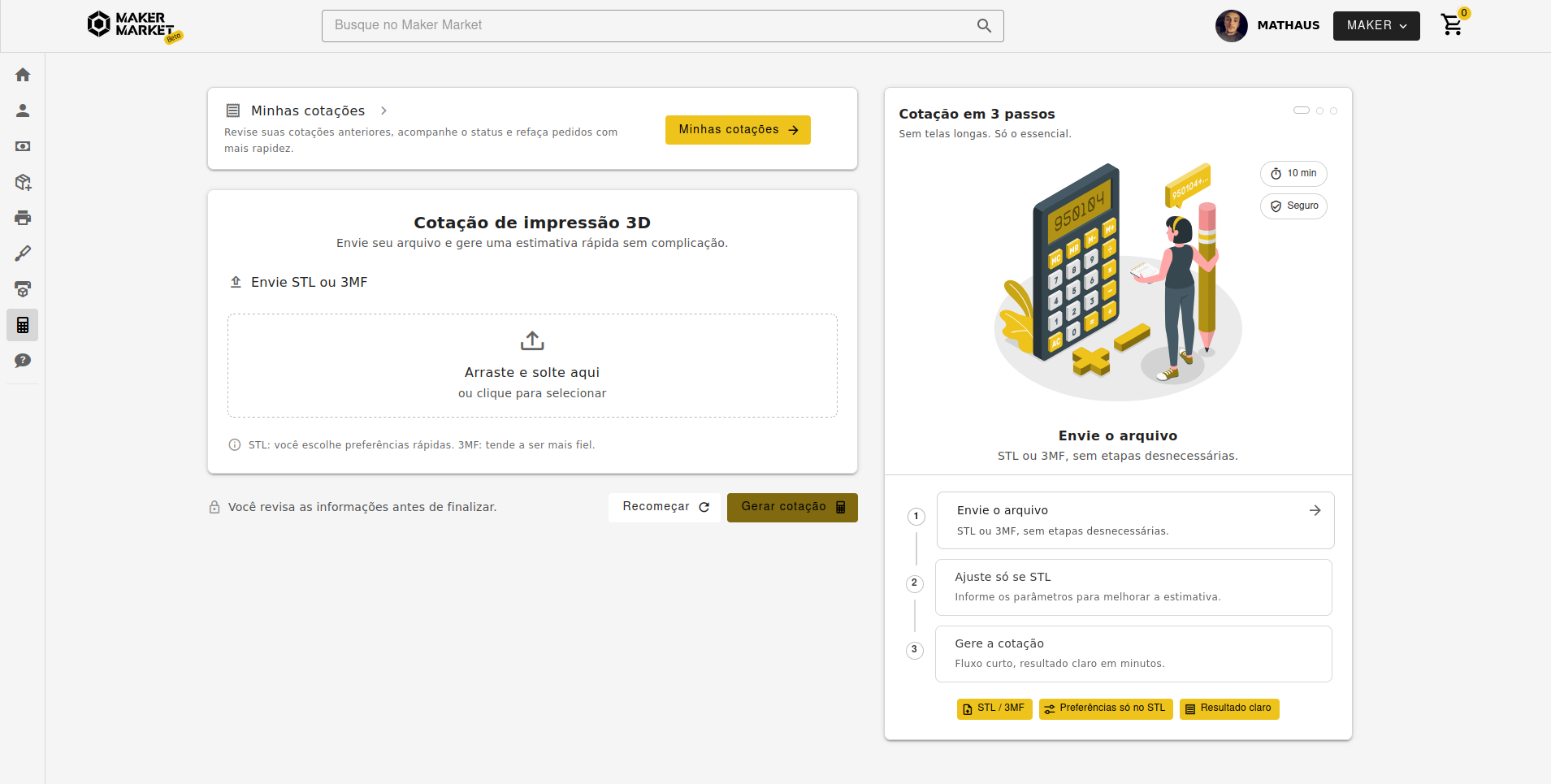Open the Envie o arquivo step arrow
Image resolution: width=1551 pixels, height=784 pixels.
[1315, 510]
